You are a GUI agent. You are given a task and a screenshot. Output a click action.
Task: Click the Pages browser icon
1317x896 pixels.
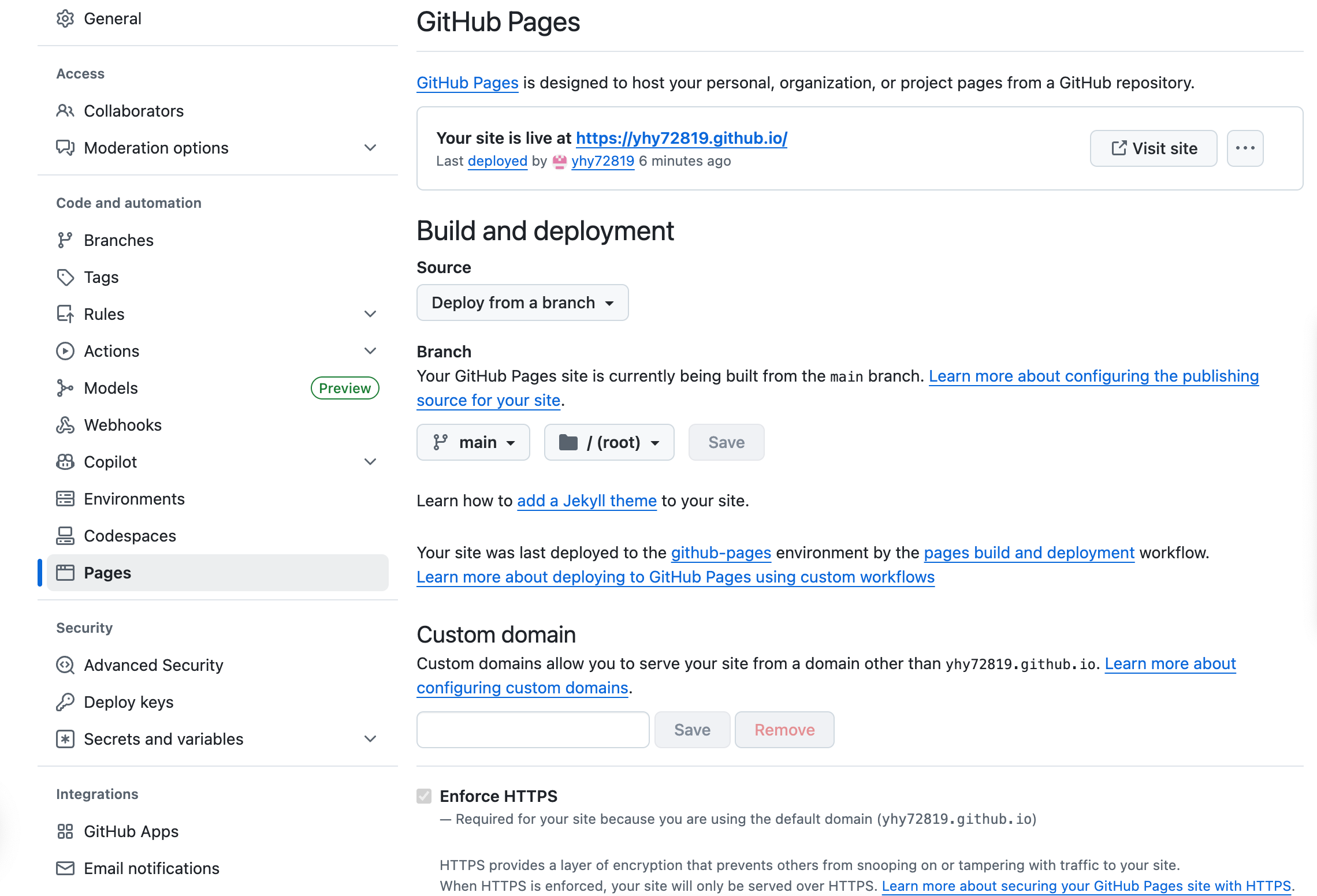point(65,573)
